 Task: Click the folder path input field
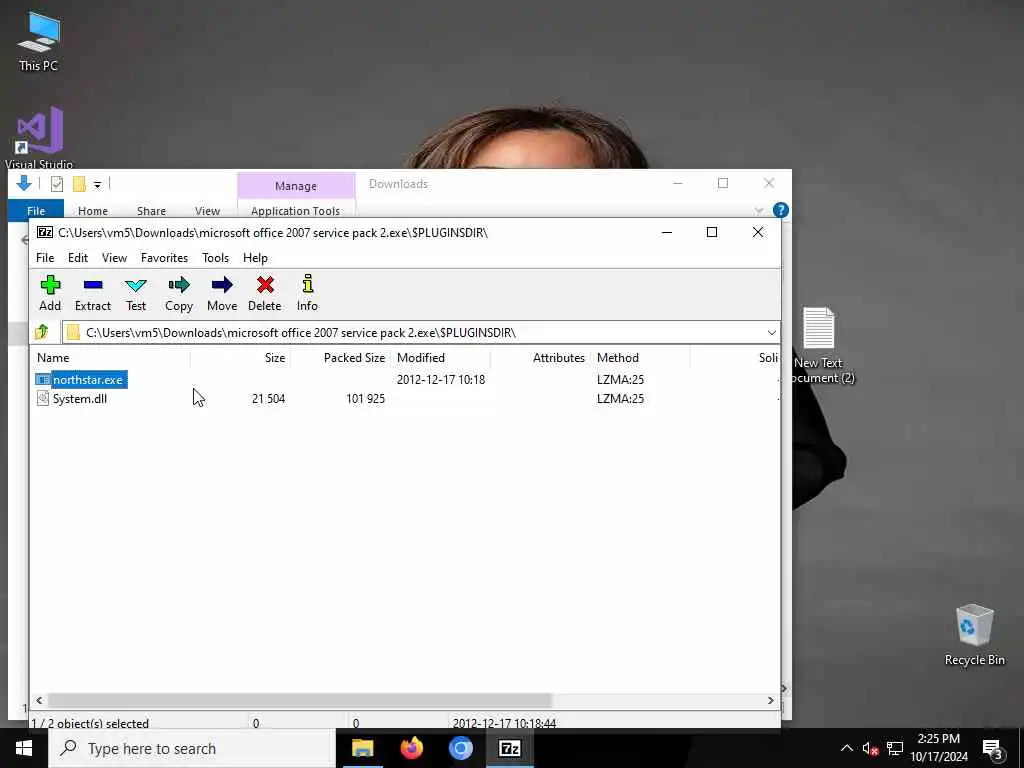point(421,332)
